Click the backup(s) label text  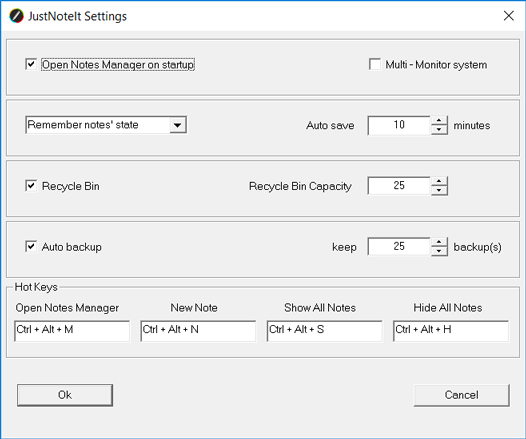click(x=477, y=247)
